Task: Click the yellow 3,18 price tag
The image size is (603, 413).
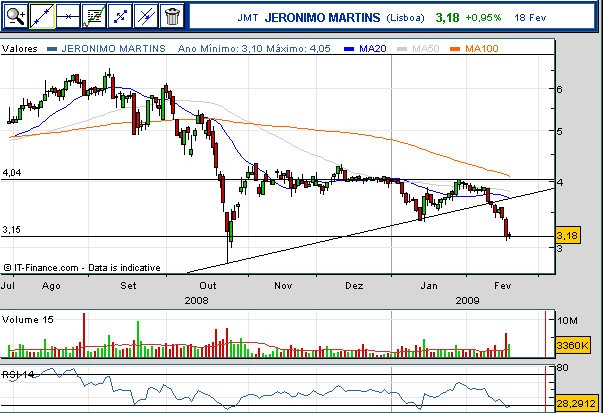Action: (568, 235)
